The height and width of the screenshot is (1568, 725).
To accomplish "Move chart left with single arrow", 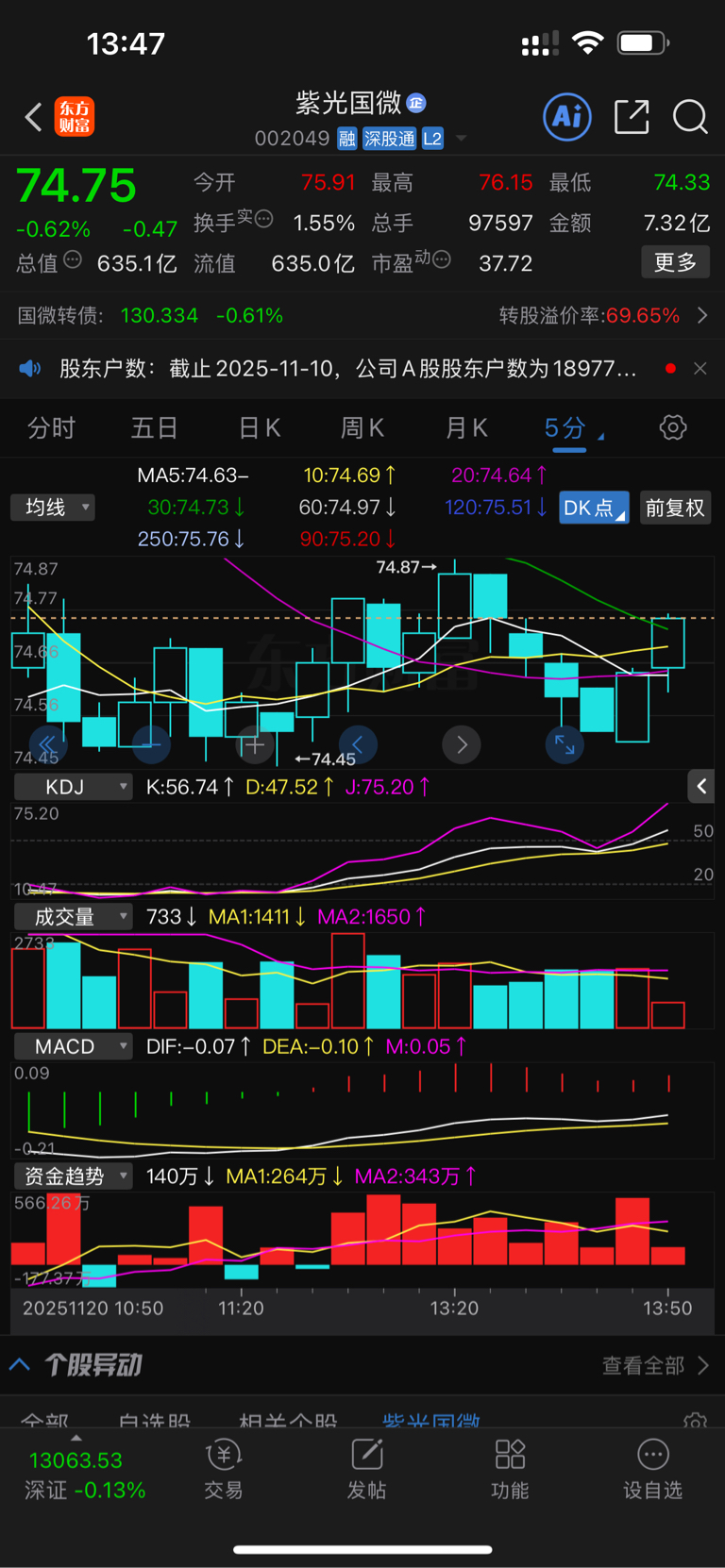I will (358, 744).
